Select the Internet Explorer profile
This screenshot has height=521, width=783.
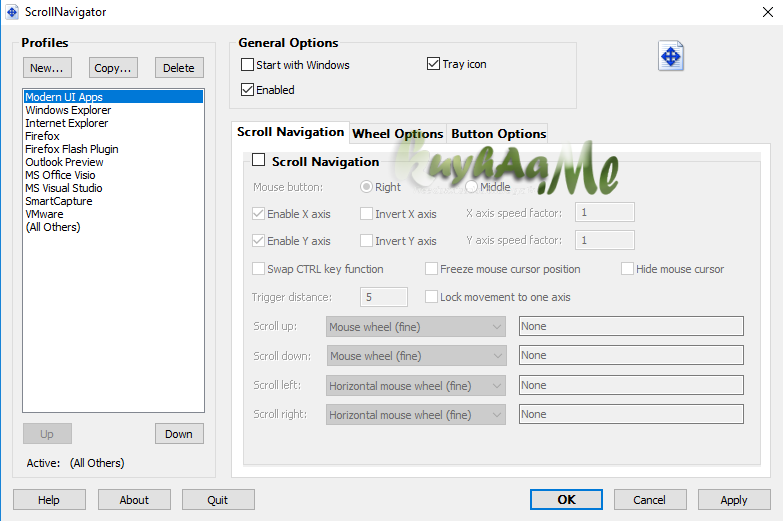(113, 123)
